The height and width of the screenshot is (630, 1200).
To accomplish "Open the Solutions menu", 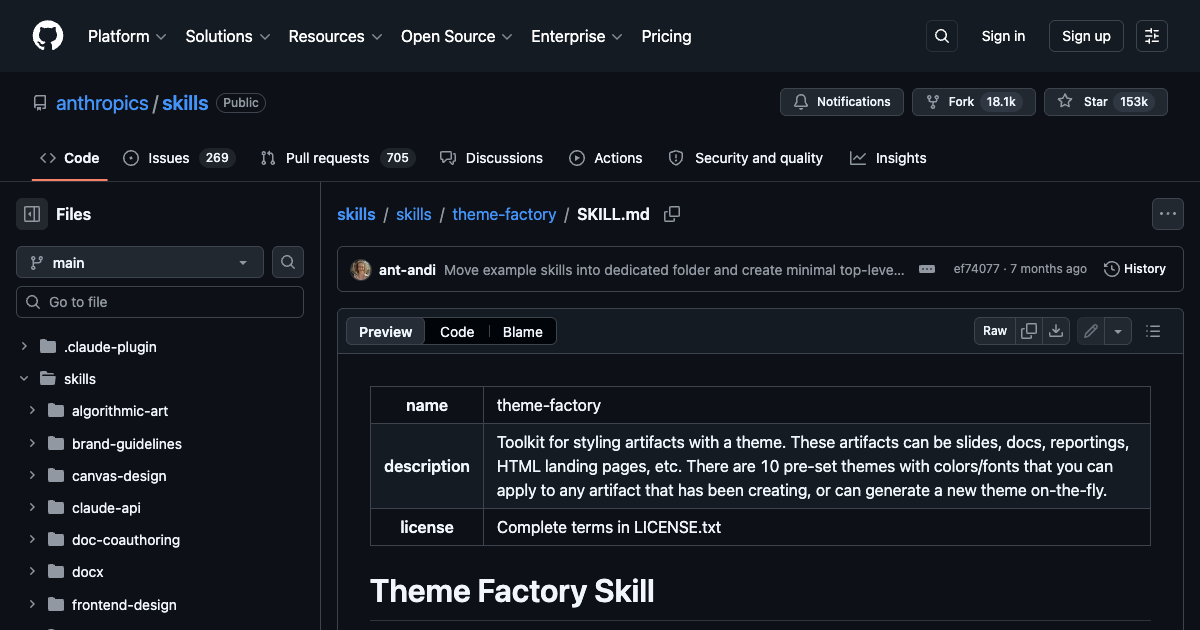I will point(228,36).
